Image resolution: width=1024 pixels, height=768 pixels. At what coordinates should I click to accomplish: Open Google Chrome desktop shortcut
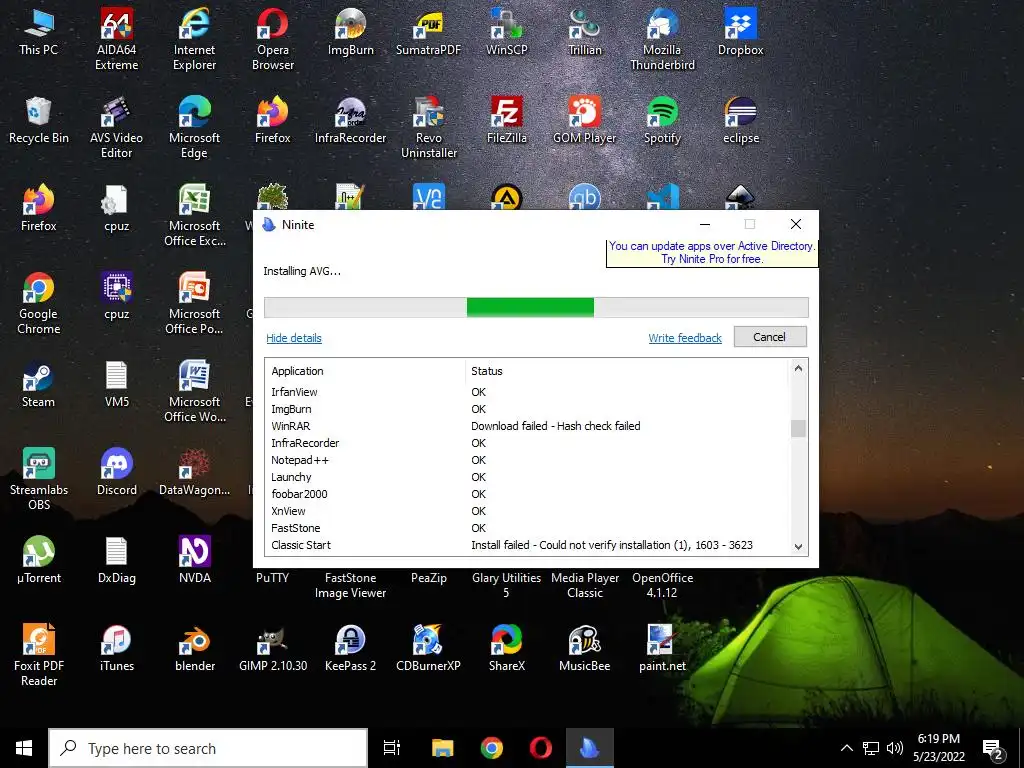39,302
